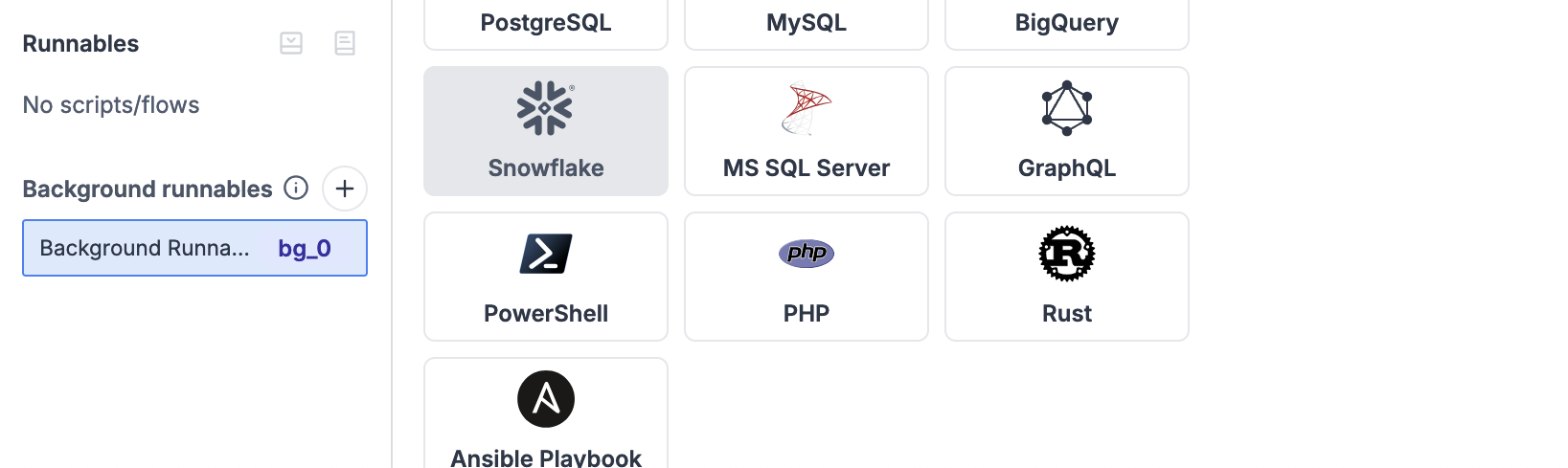Pick the PowerShell terminal icon

(x=545, y=254)
